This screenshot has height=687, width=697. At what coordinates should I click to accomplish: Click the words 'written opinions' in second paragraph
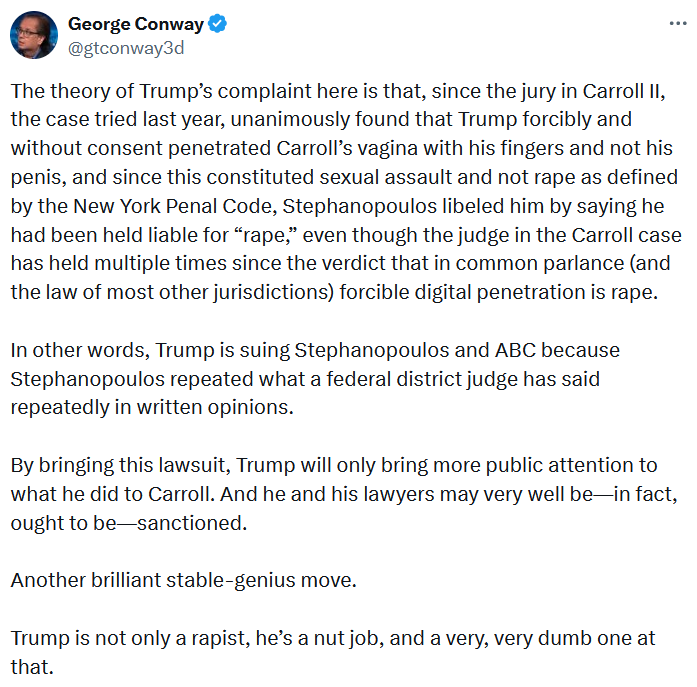215,407
